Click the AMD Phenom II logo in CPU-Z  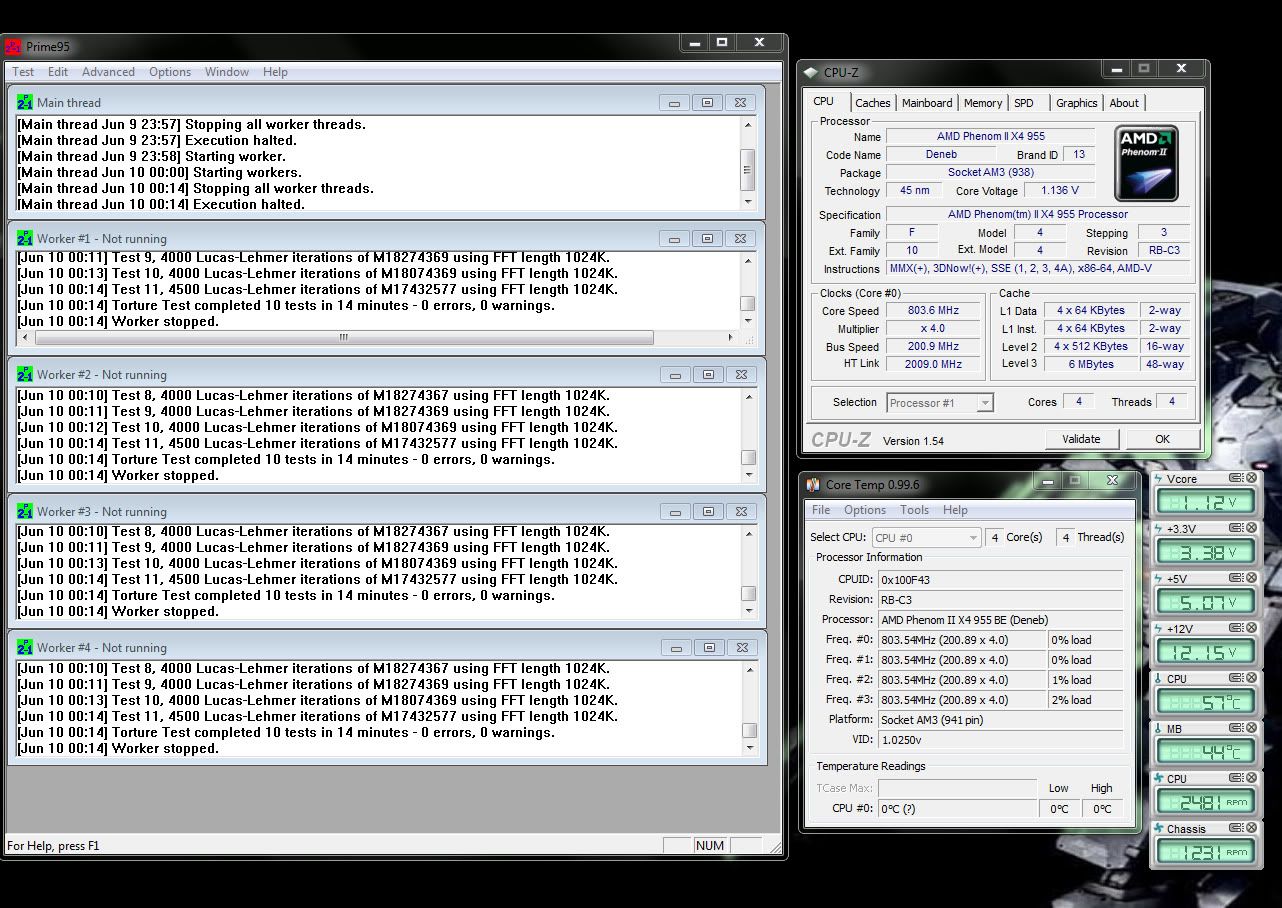pyautogui.click(x=1146, y=163)
